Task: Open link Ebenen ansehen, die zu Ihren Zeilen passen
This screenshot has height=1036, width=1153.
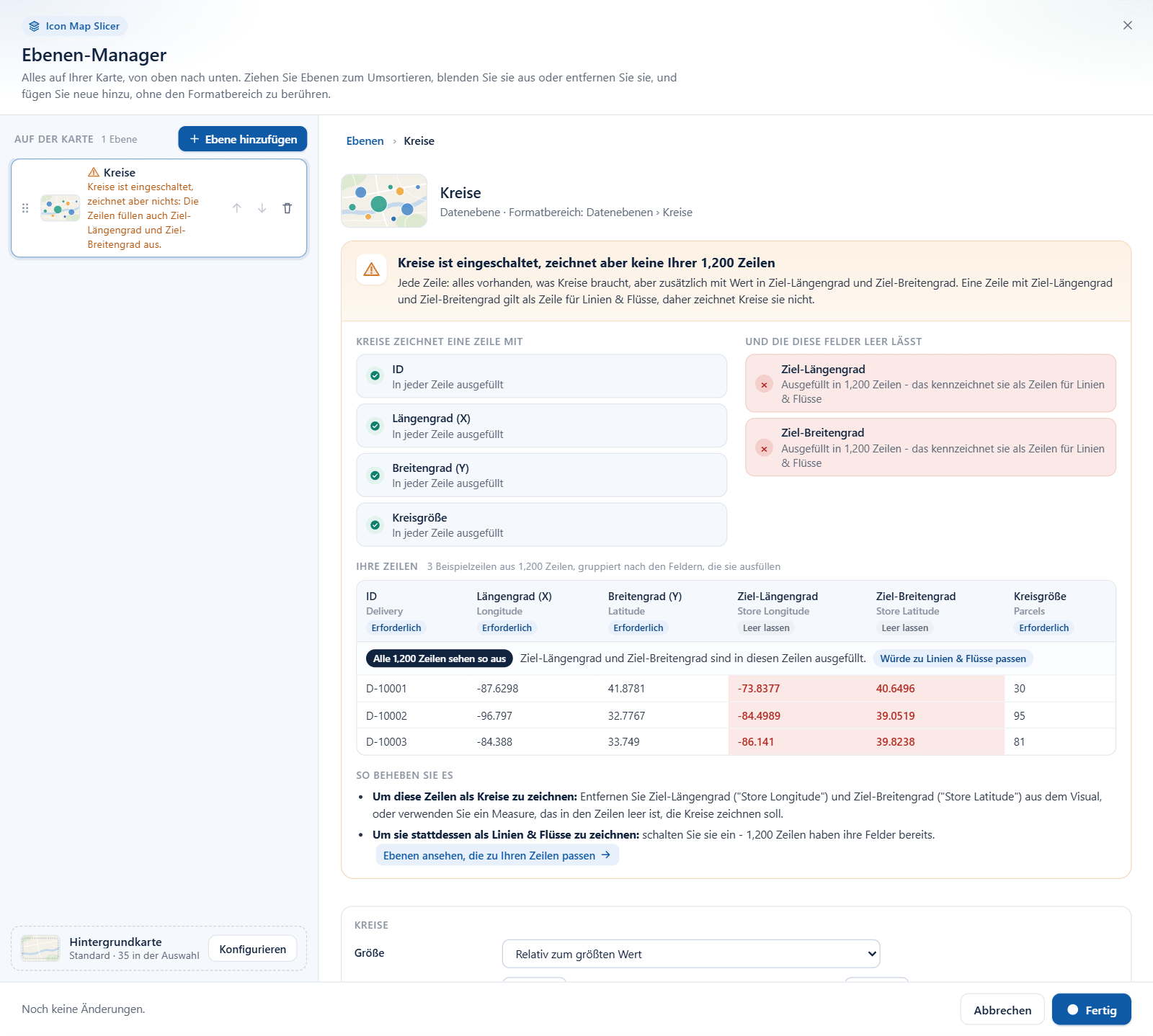Action: click(x=497, y=855)
